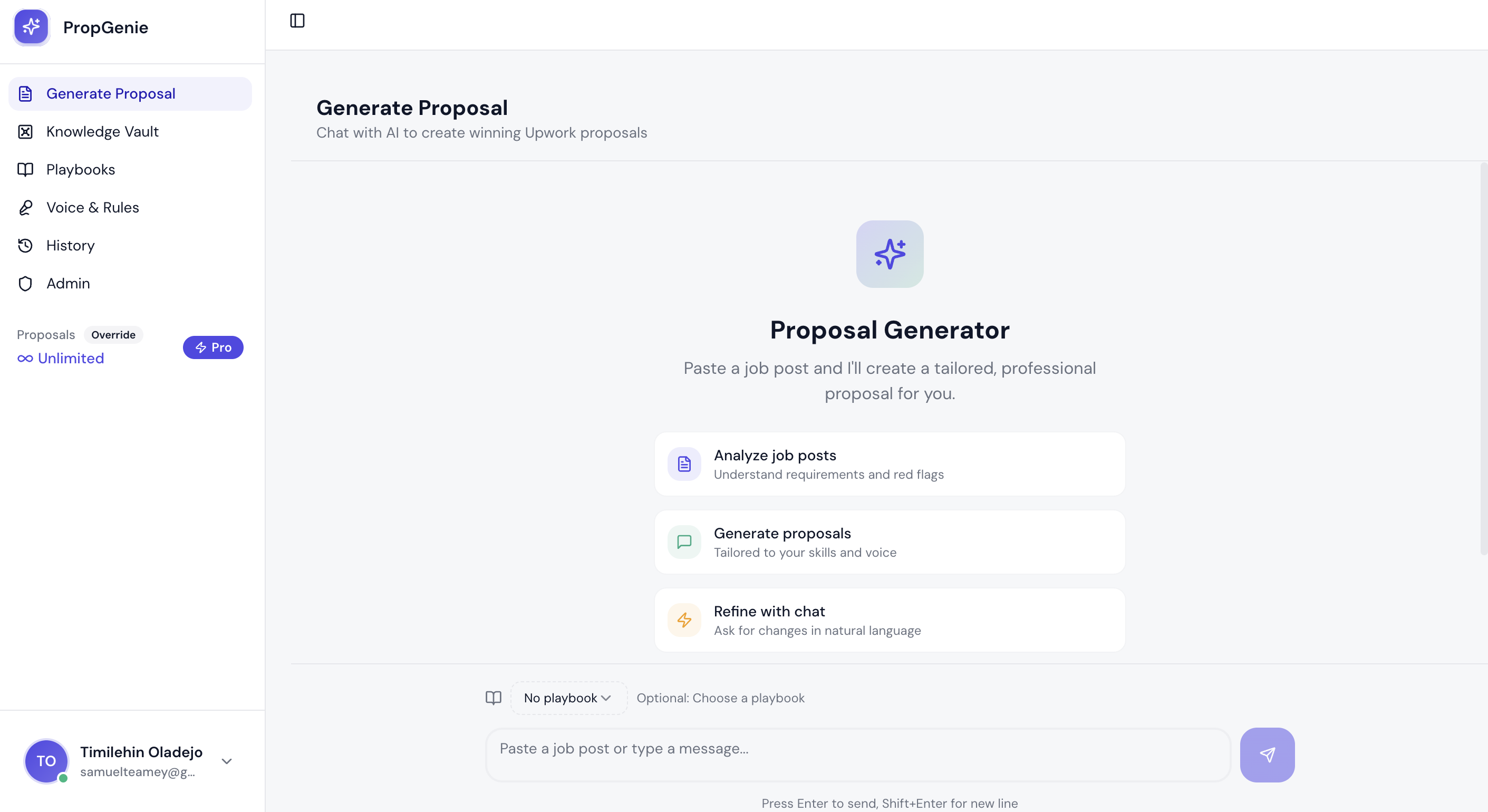Screen dimensions: 1488x812
Task: Open History using the clock icon
Action: pos(25,246)
